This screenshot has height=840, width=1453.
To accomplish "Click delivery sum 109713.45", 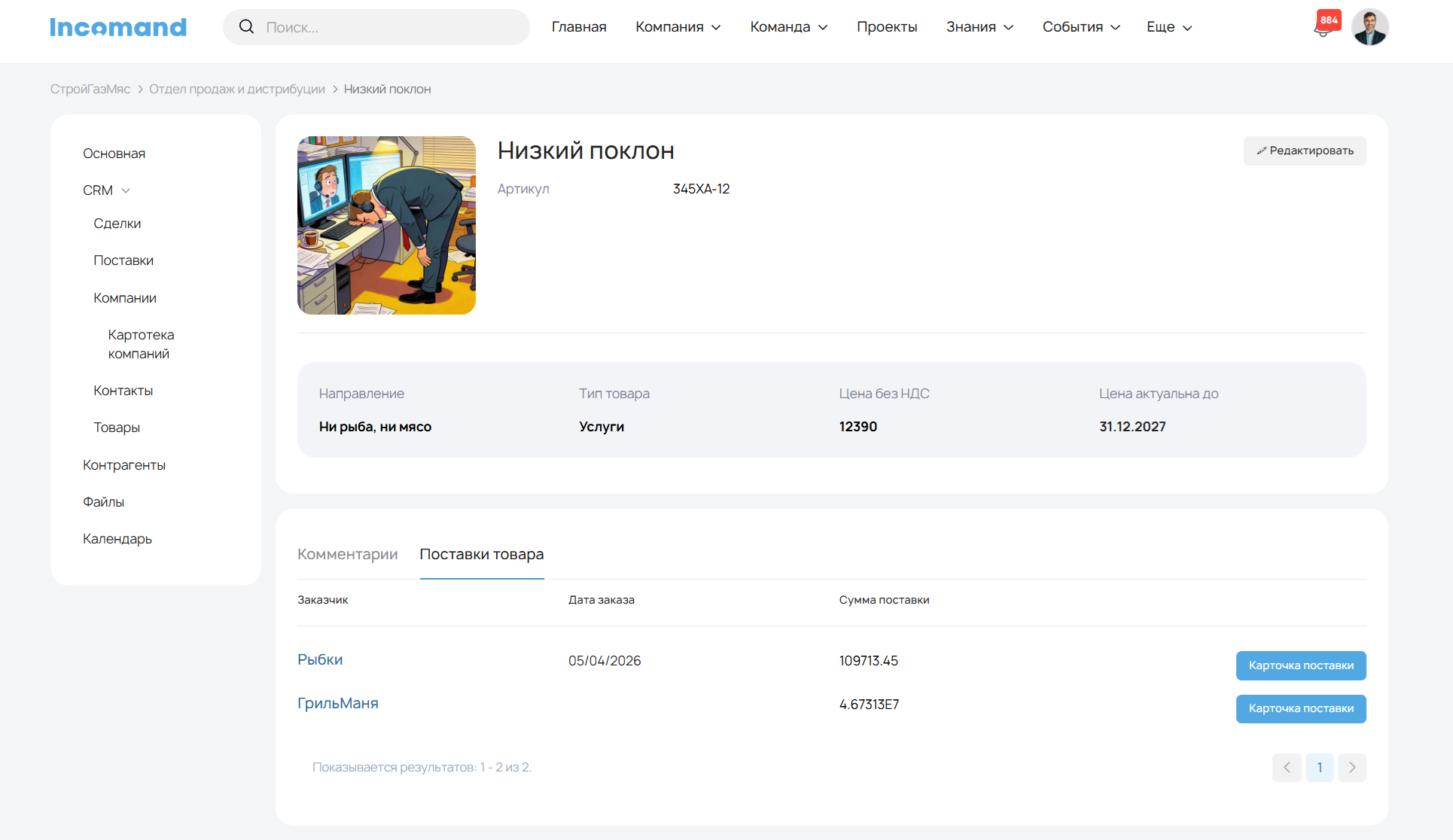I will tap(869, 661).
